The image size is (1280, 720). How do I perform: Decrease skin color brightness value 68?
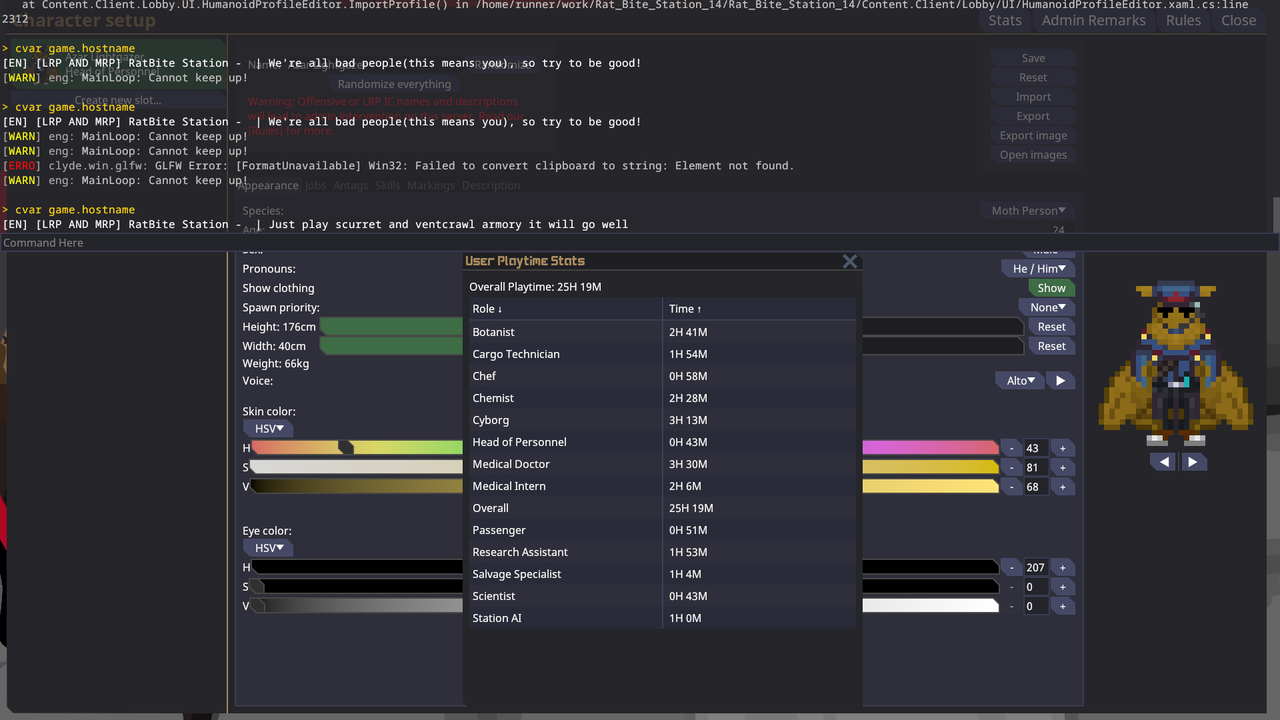coord(1012,487)
